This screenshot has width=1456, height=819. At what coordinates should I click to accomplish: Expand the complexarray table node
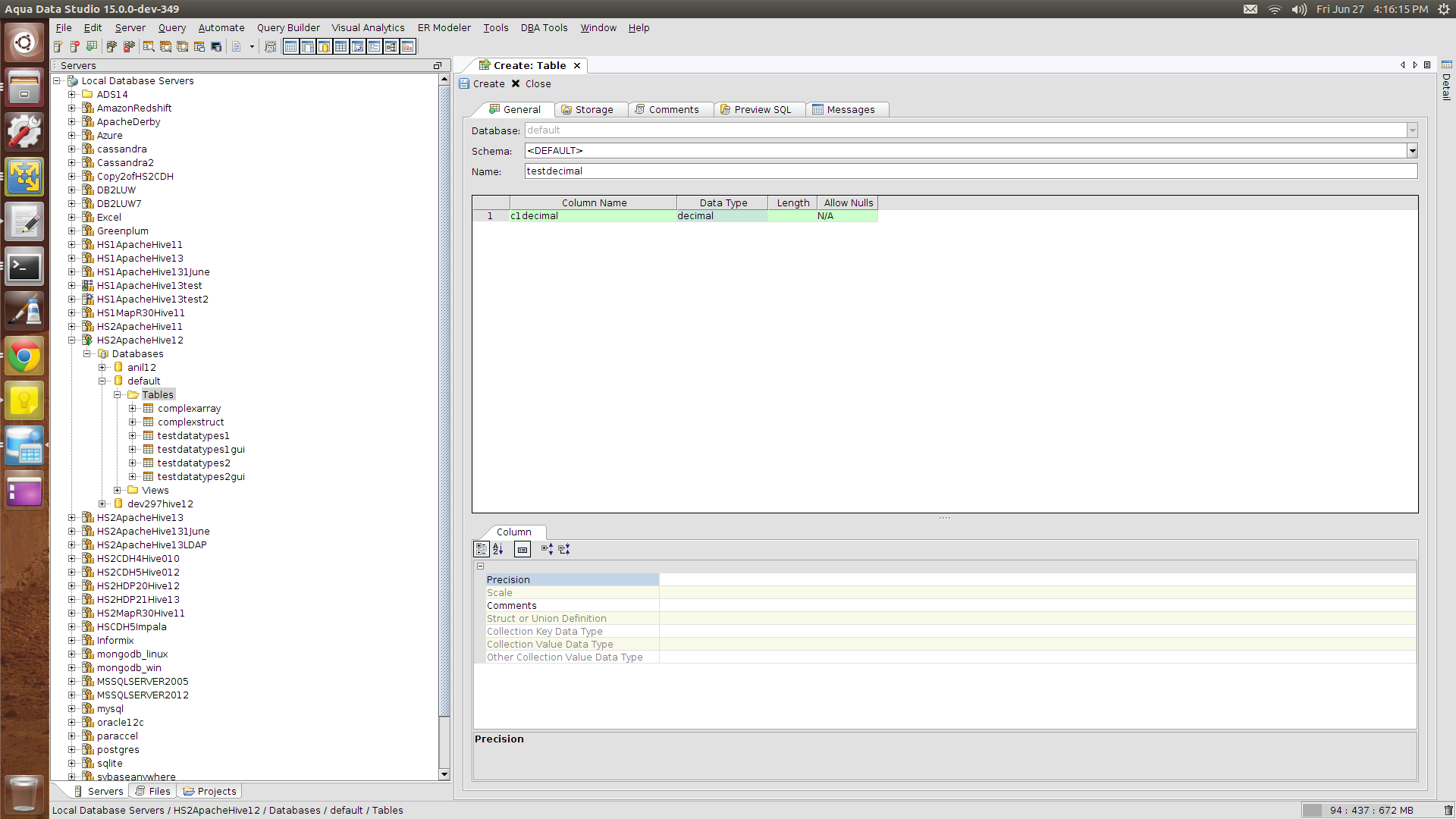pyautogui.click(x=133, y=409)
